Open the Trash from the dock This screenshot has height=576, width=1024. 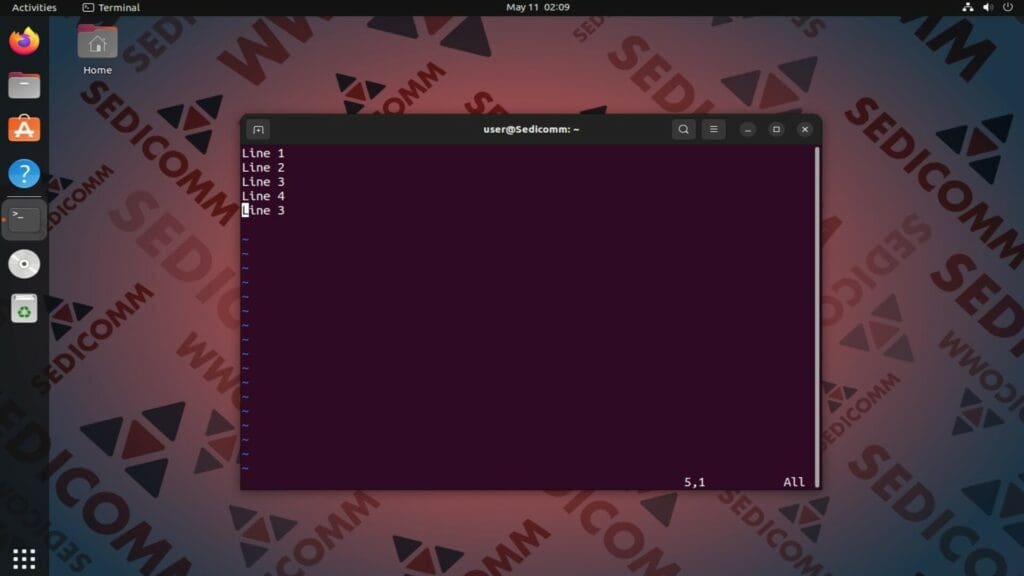(x=24, y=308)
